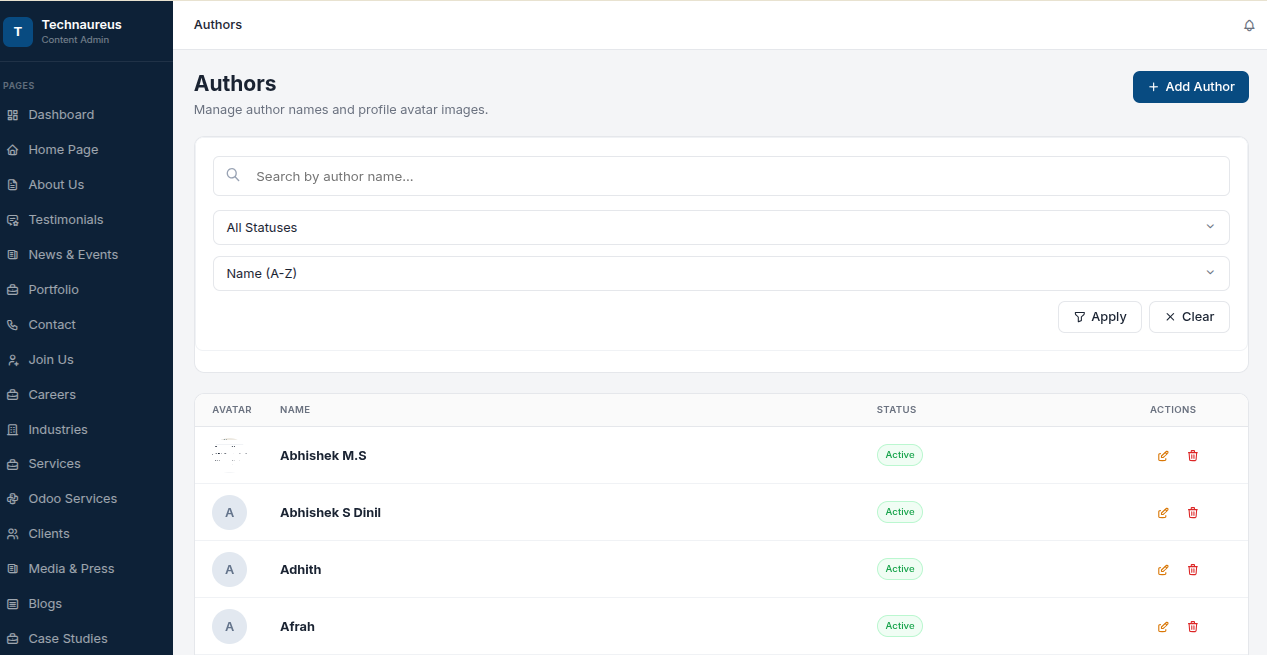Click the Contact phone icon
Viewport: 1267px width, 655px height.
[x=13, y=325]
